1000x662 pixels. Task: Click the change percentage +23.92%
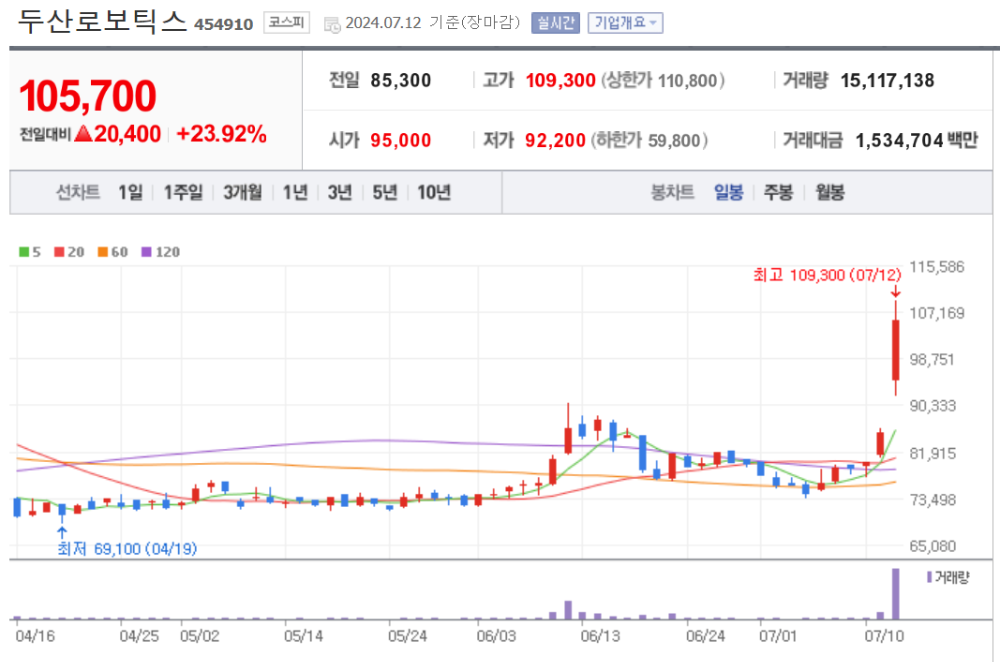(x=221, y=134)
